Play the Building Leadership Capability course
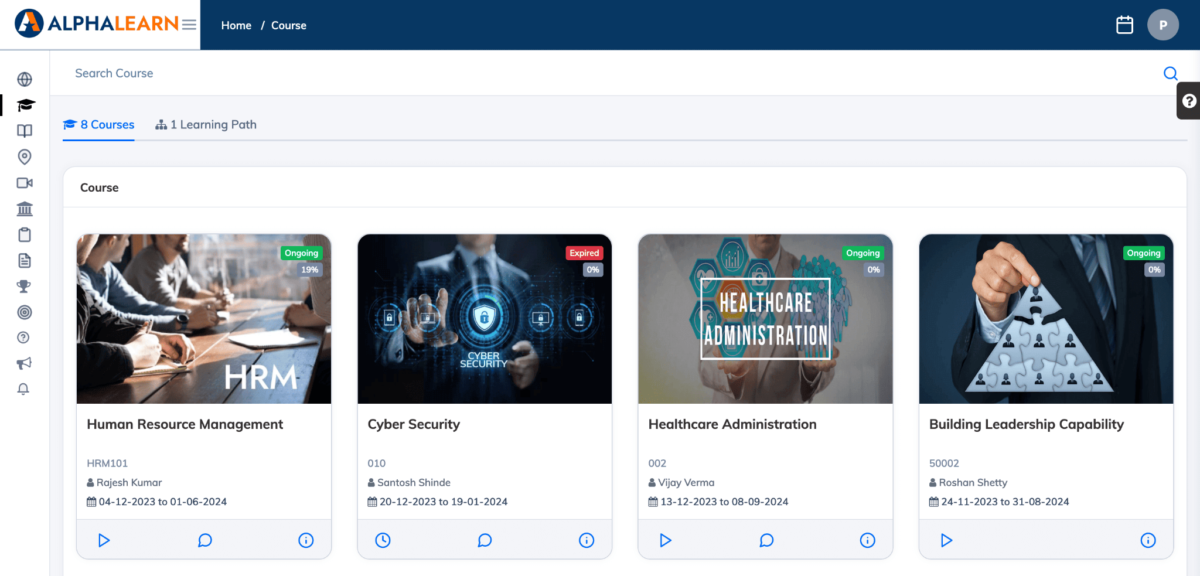Viewport: 1200px width, 576px height. point(946,540)
